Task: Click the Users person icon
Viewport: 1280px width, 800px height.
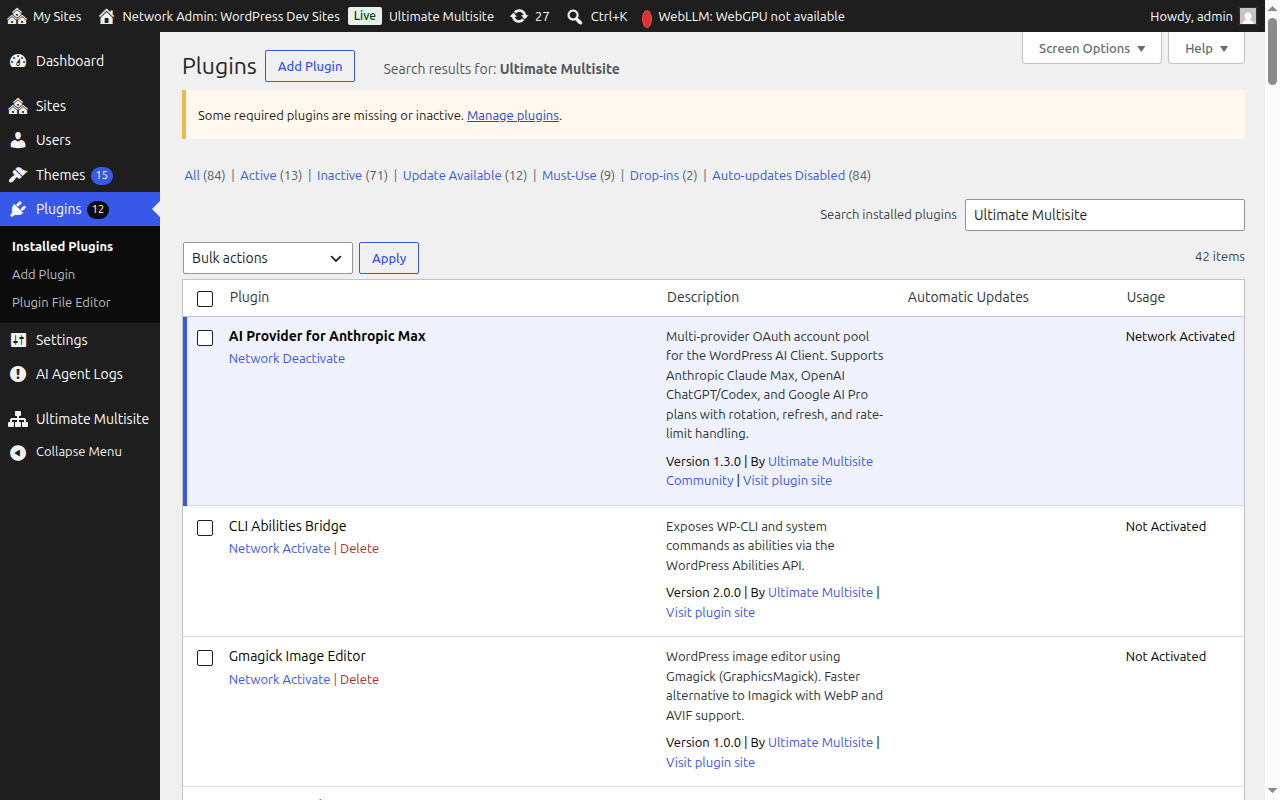Action: [x=18, y=140]
